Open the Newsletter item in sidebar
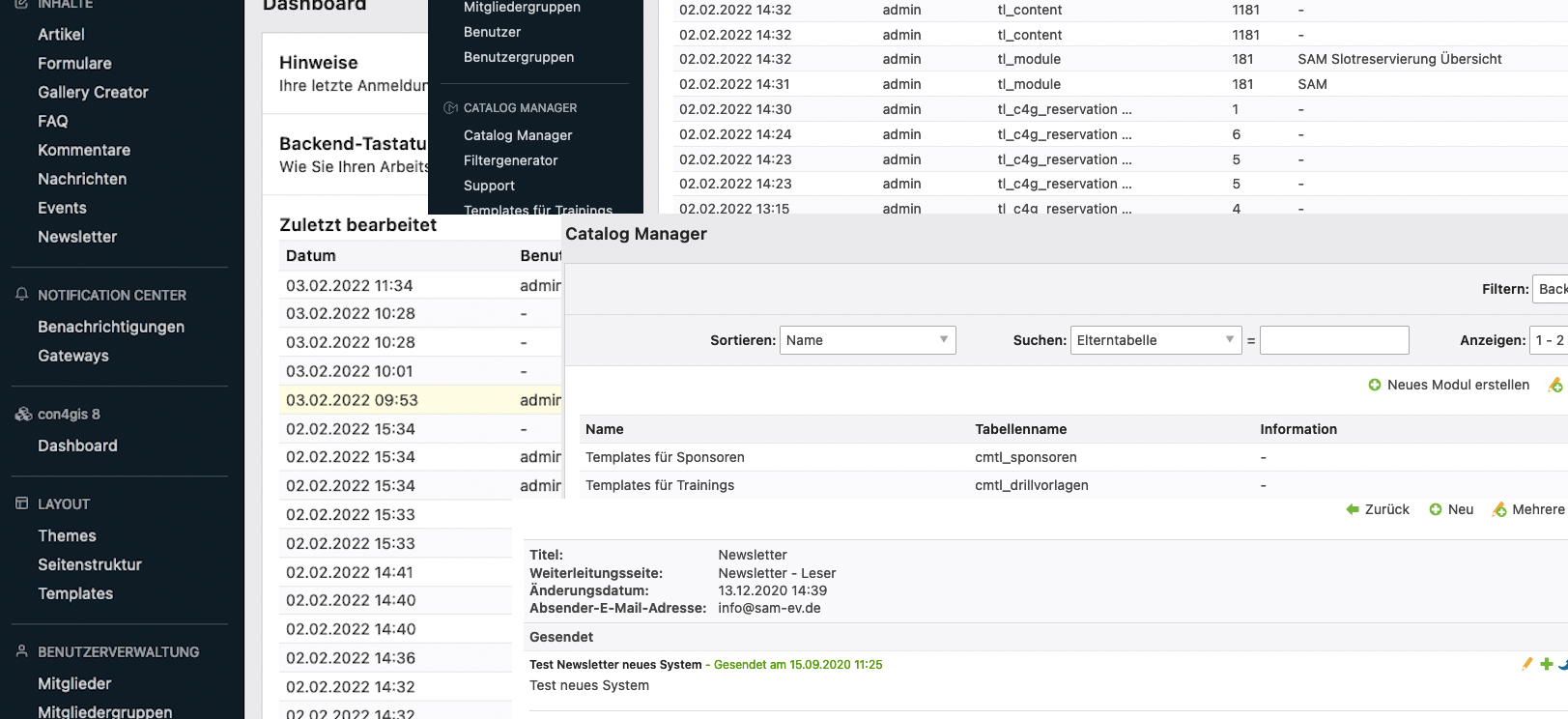1568x719 pixels. point(77,237)
